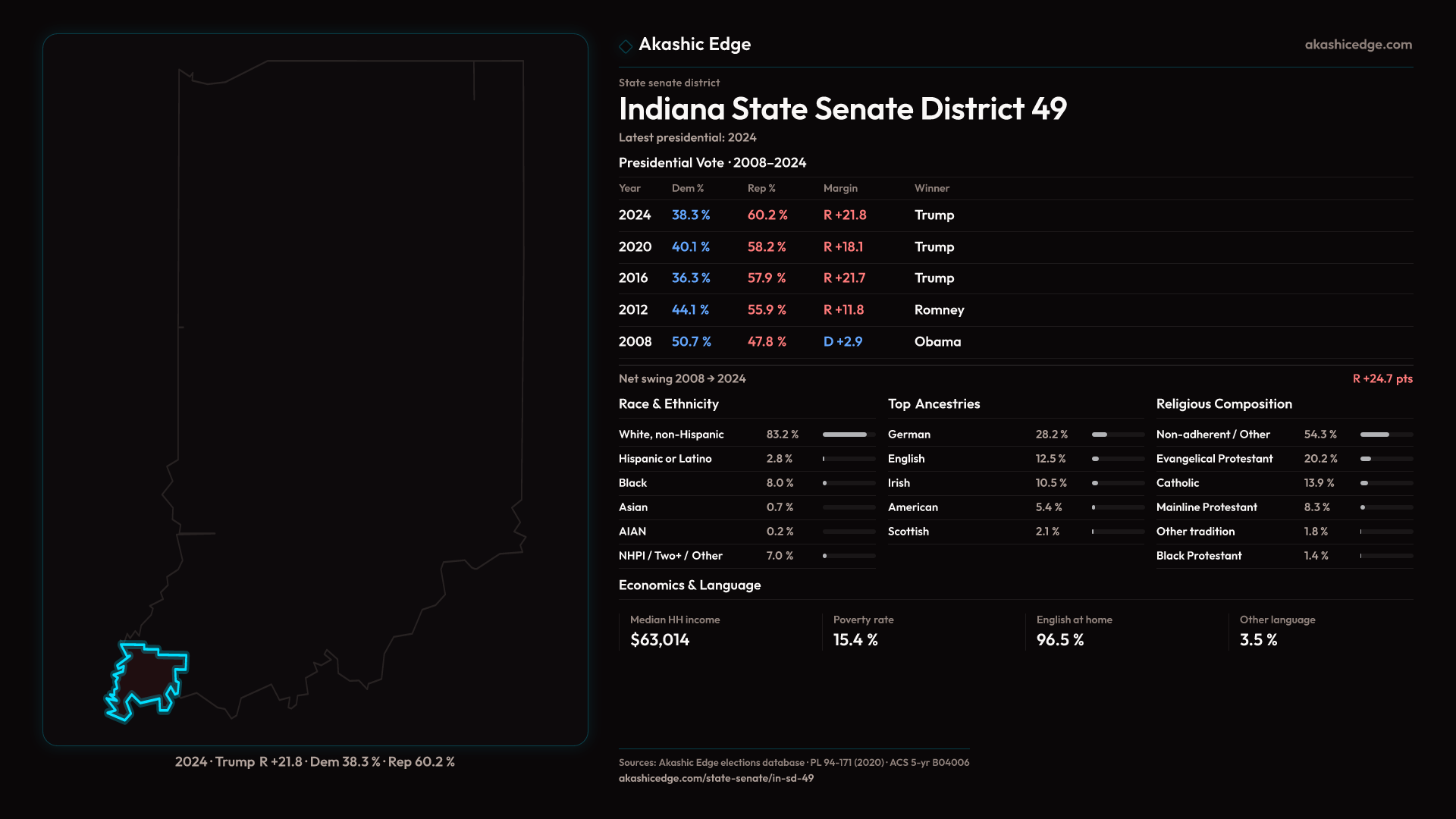The image size is (1456, 819).
Task: Click the Race & Ethnicity section heading
Action: pos(668,404)
